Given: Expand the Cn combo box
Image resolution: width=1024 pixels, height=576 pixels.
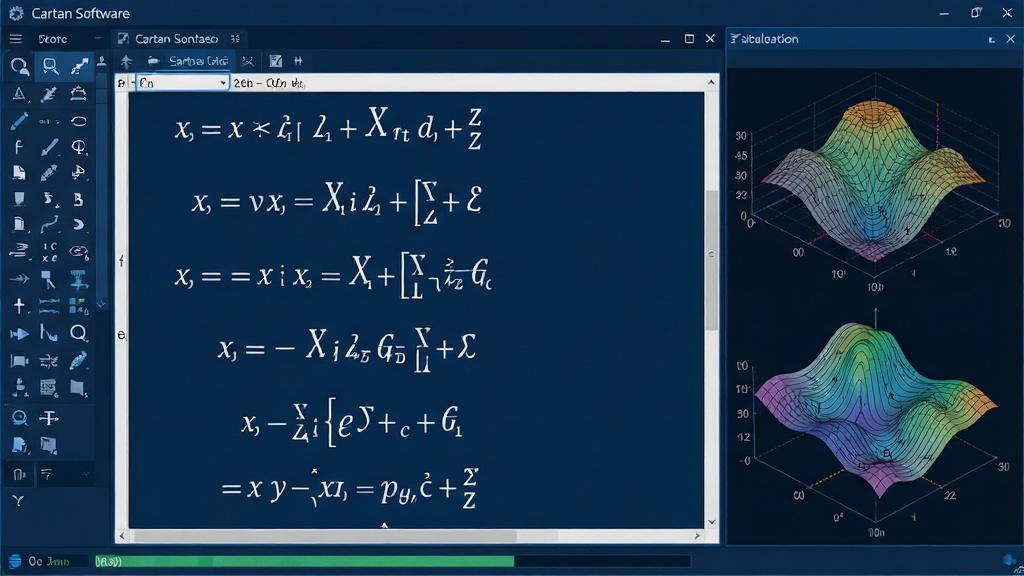Looking at the screenshot, I should point(223,83).
